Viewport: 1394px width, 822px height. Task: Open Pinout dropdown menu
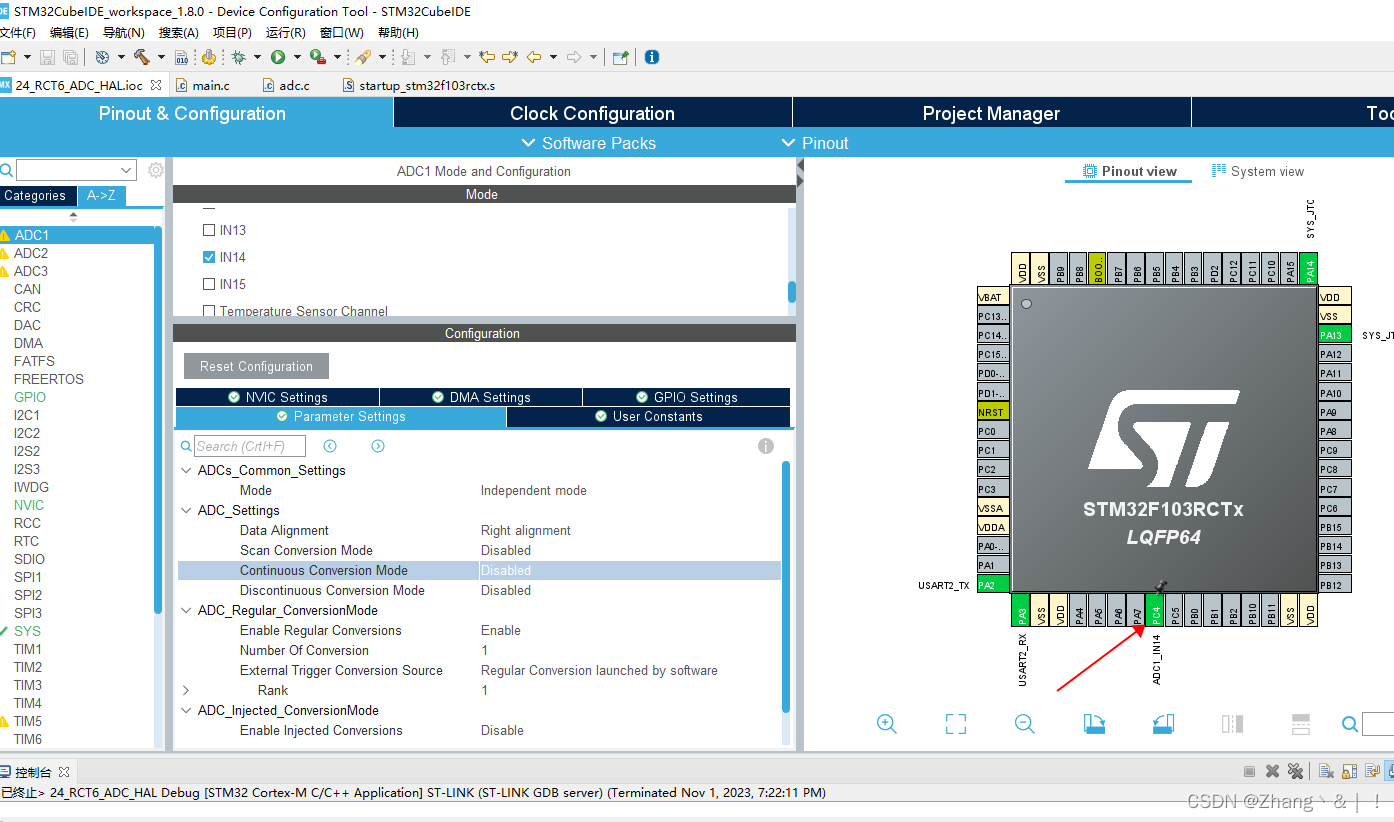click(815, 143)
